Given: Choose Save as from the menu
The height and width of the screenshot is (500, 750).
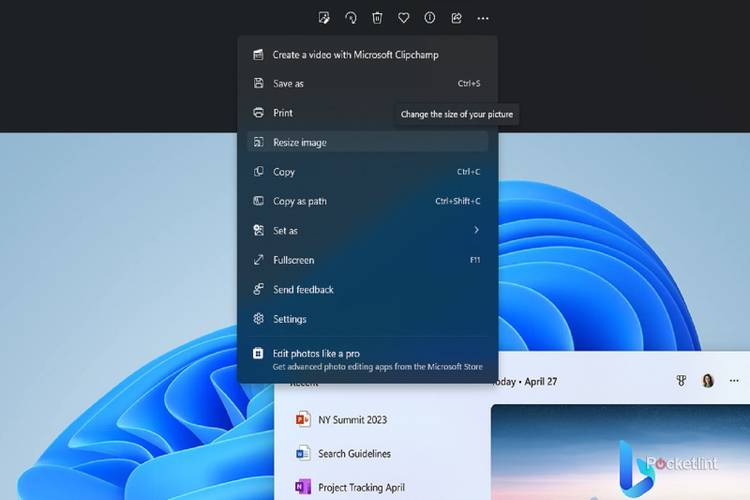Looking at the screenshot, I should (368, 83).
